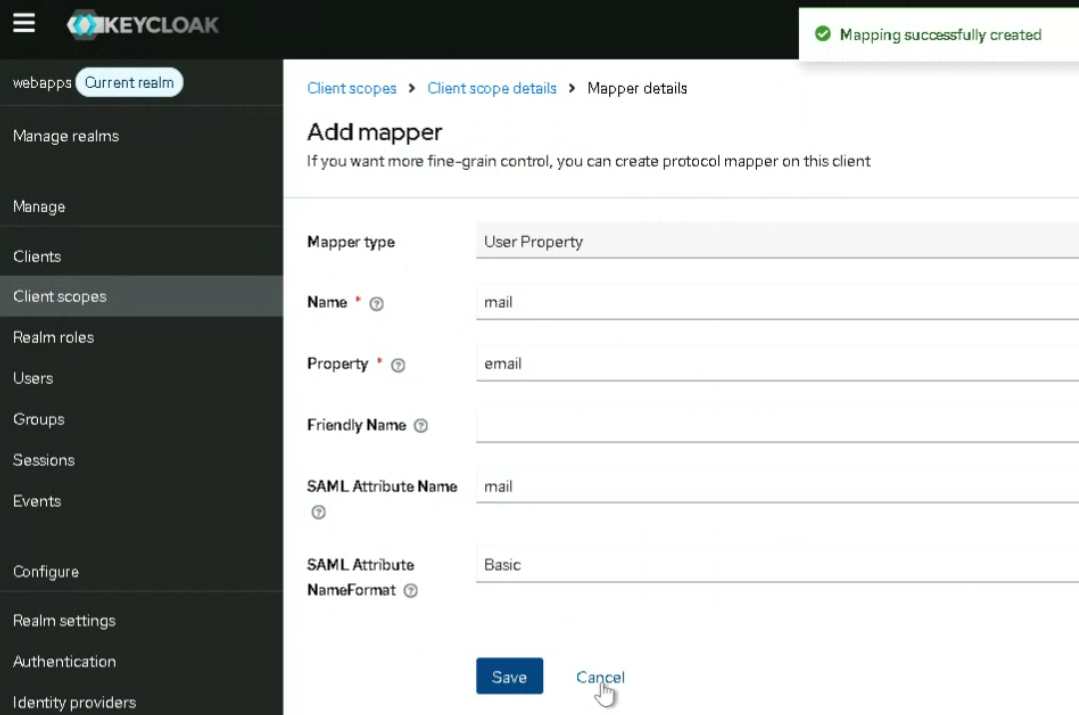Click the Friendly Name input field
1079x715 pixels.
(x=776, y=425)
